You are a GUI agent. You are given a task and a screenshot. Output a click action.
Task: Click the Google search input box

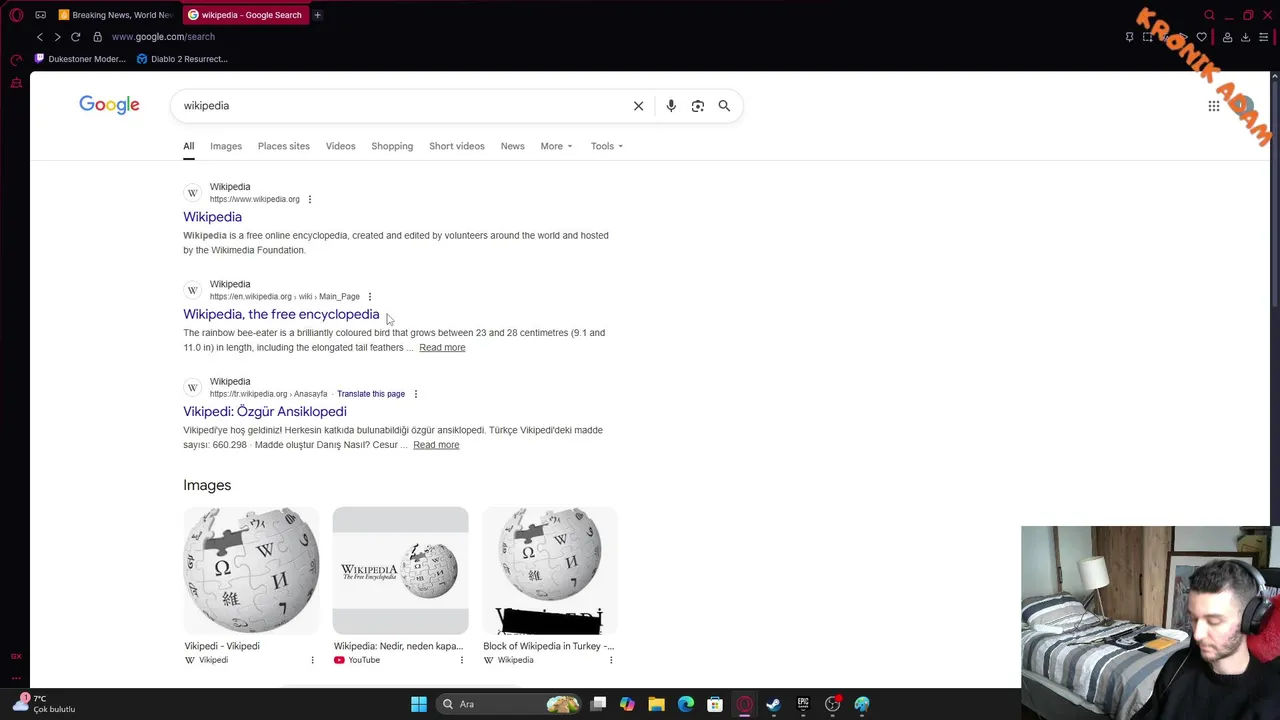point(400,106)
